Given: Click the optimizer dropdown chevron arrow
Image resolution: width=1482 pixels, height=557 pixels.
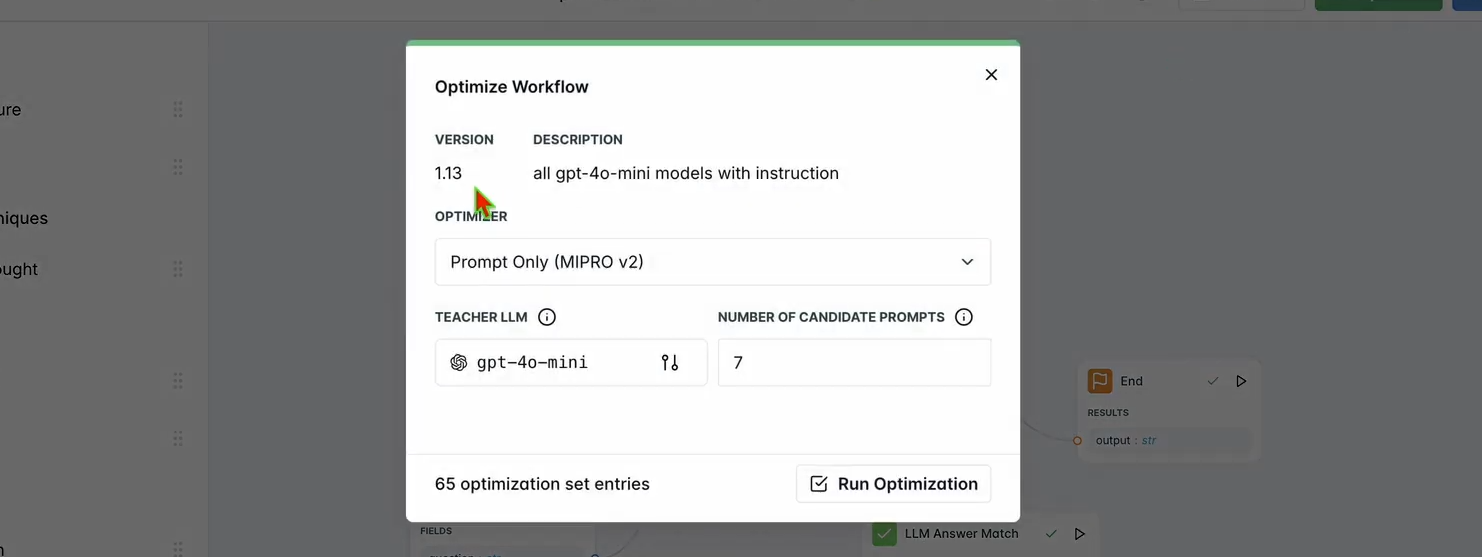Looking at the screenshot, I should (967, 262).
